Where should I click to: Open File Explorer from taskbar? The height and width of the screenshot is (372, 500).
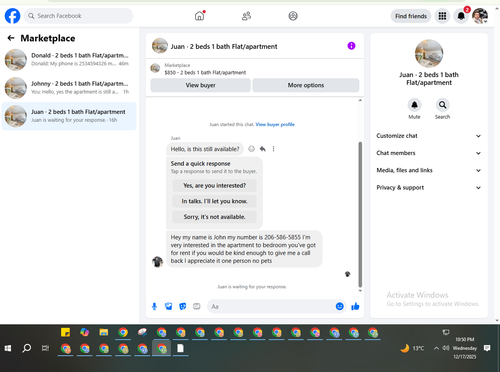pyautogui.click(x=104, y=332)
